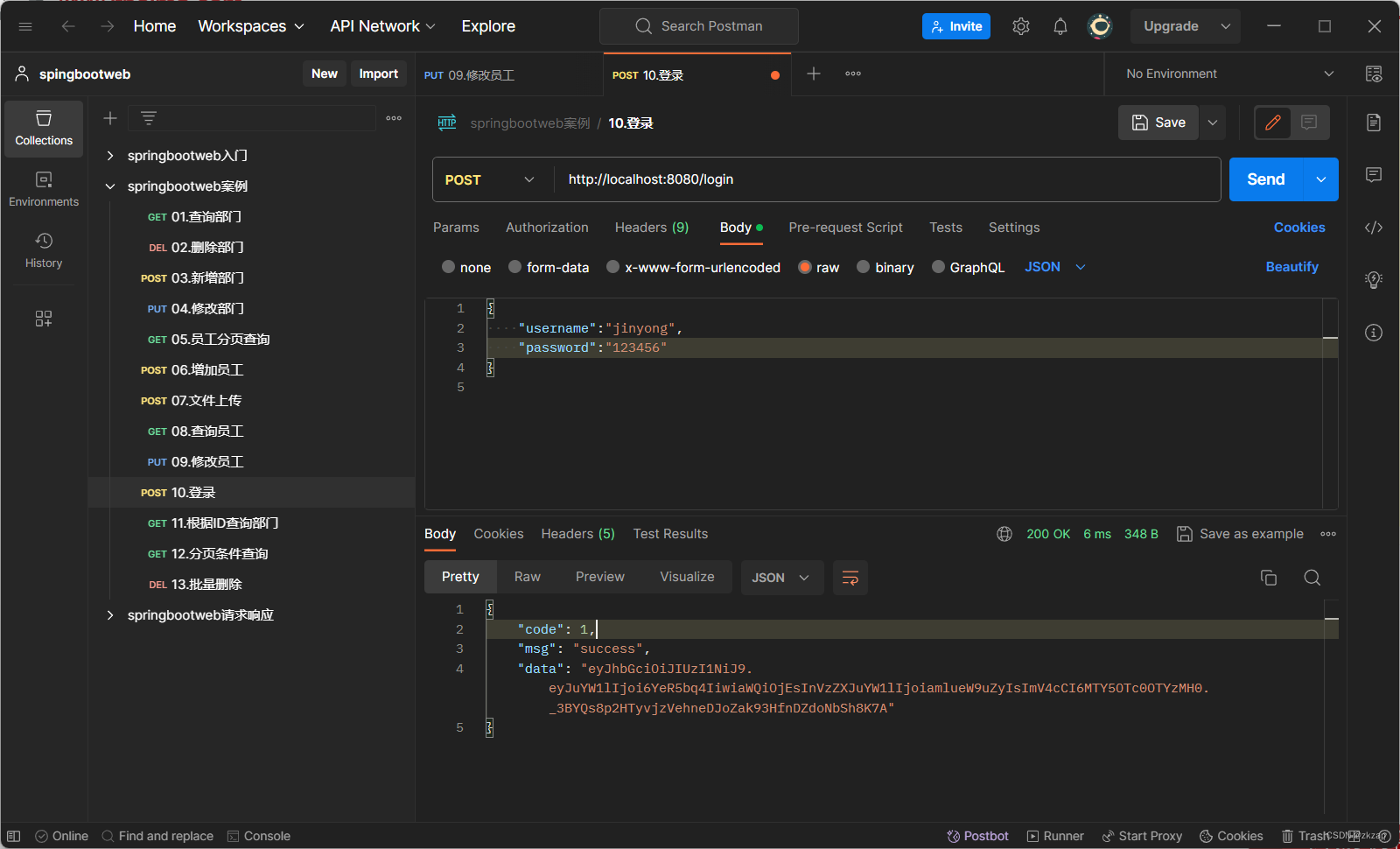This screenshot has width=1400, height=849.
Task: Expand springbootweb请求响应 collection
Action: click(110, 615)
